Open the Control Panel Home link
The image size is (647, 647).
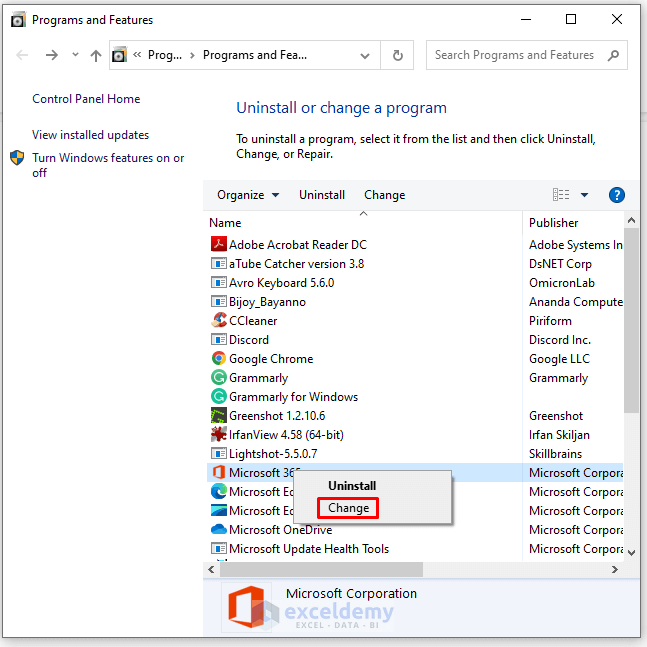coord(86,99)
